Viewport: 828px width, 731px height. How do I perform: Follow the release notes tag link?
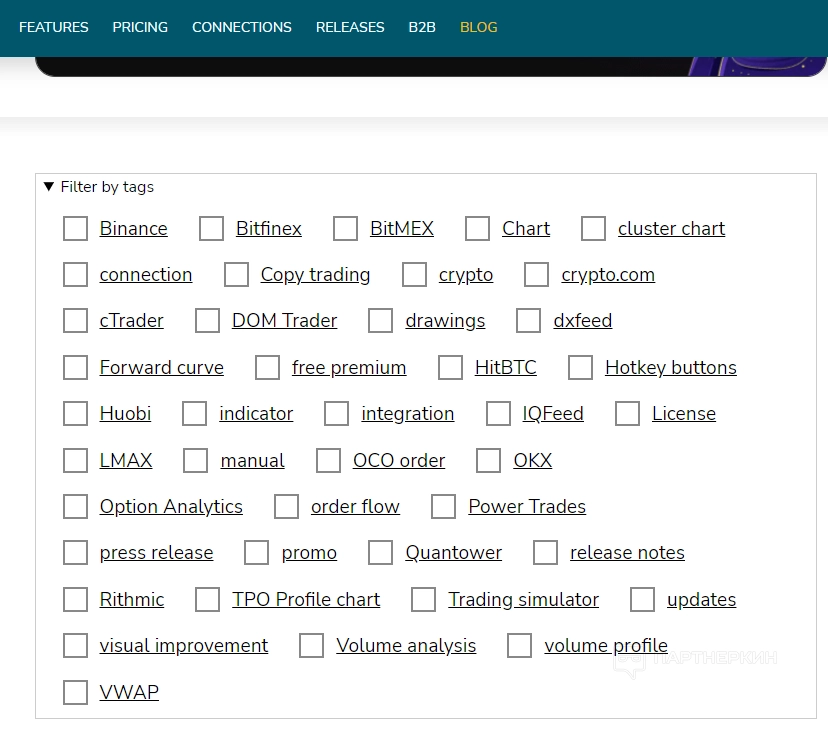coord(627,553)
